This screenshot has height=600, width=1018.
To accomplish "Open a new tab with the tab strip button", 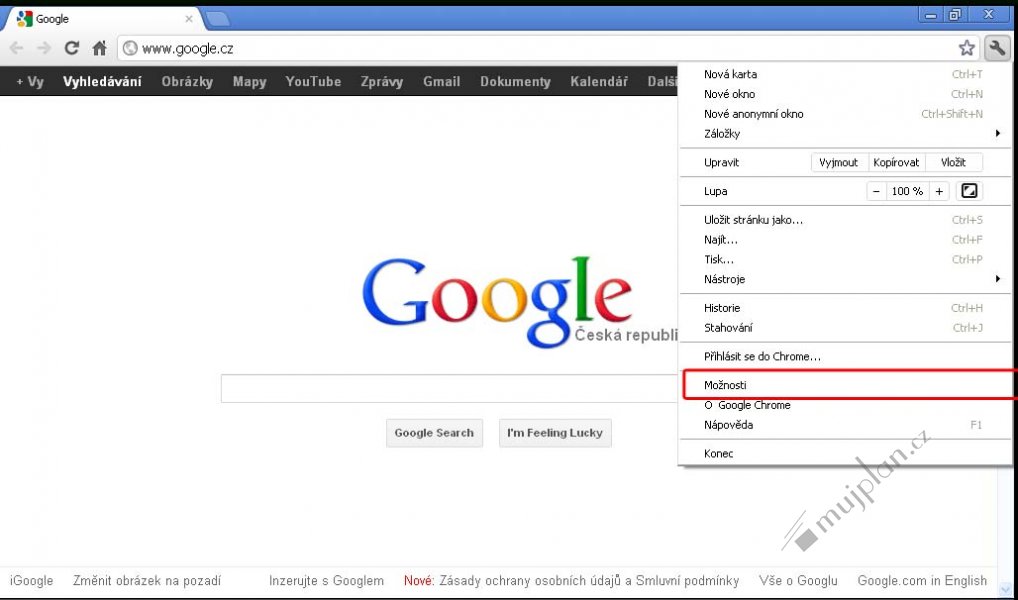I will (217, 19).
